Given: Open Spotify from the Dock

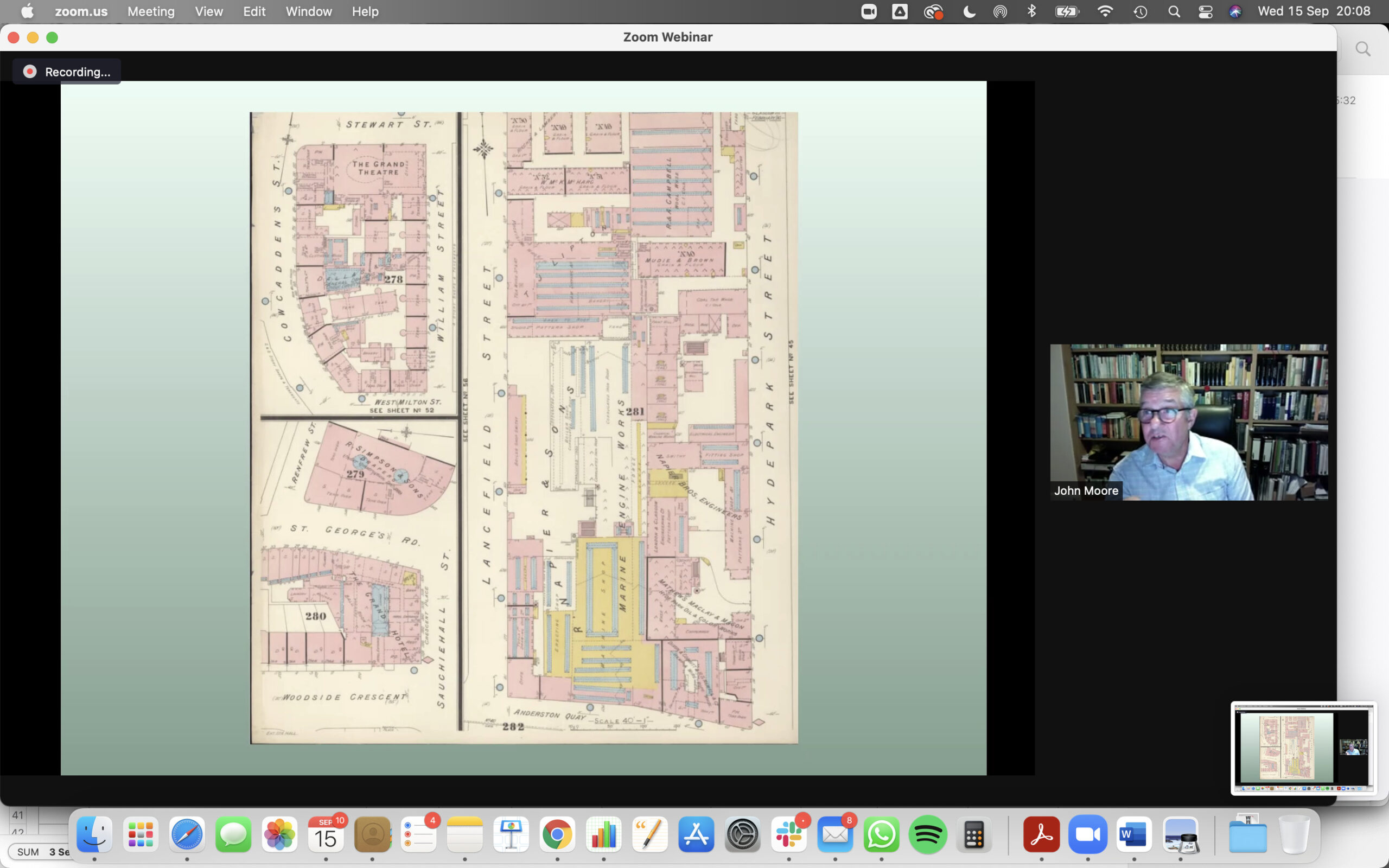Looking at the screenshot, I should point(927,834).
